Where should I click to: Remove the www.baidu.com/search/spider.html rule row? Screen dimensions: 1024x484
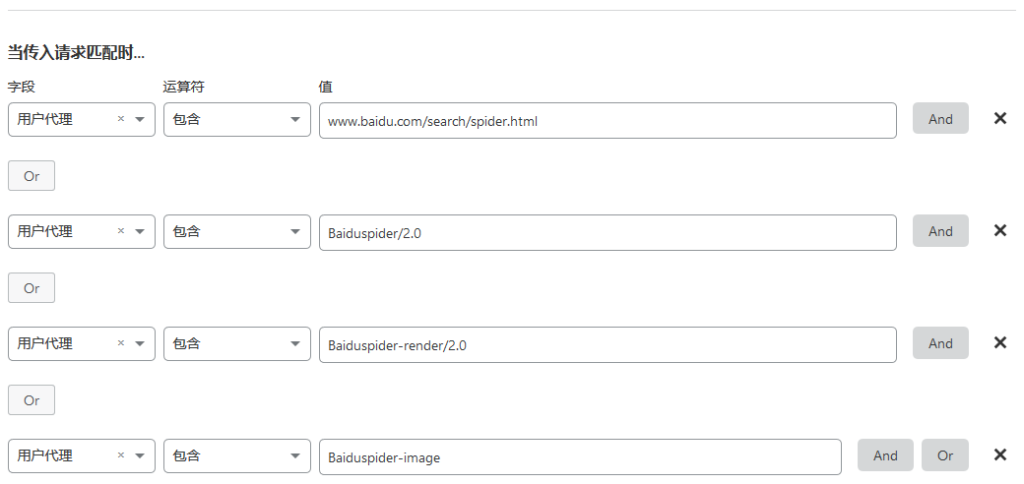999,118
